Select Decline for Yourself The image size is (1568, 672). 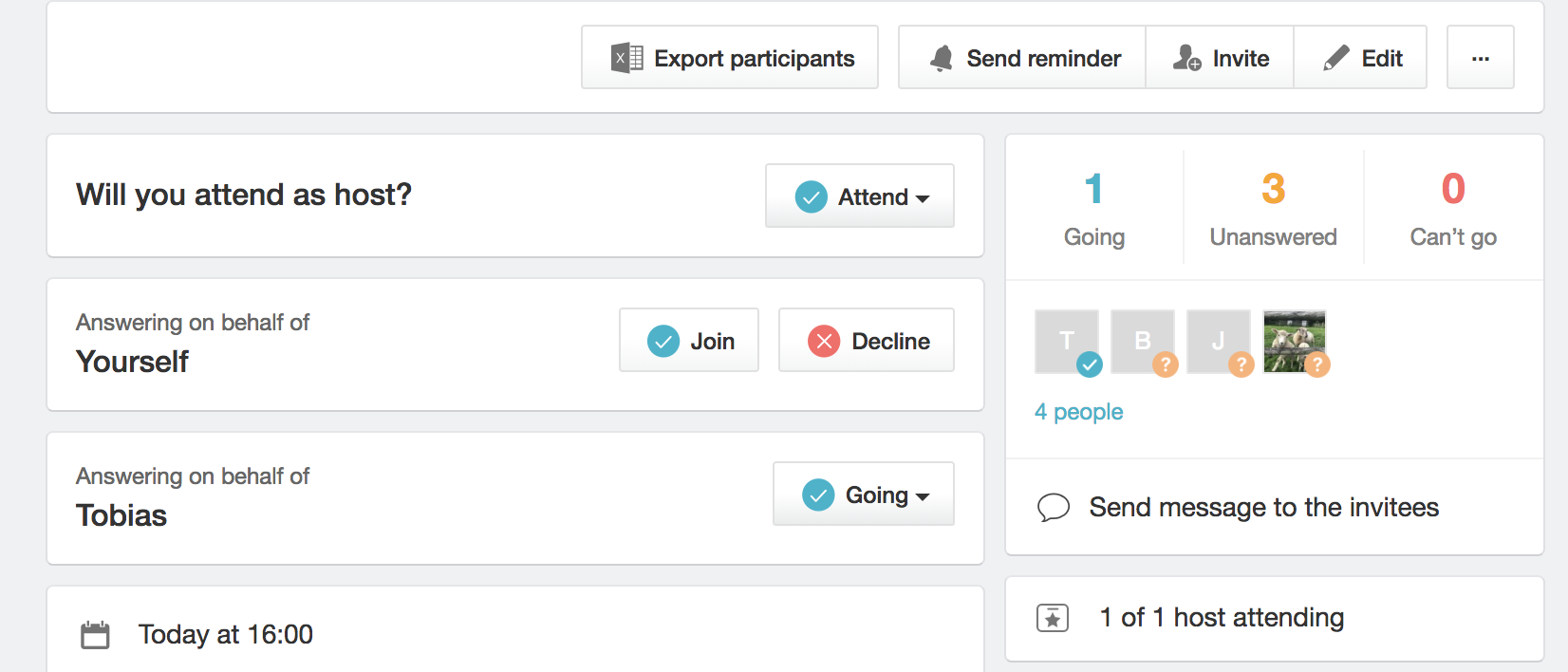(867, 340)
